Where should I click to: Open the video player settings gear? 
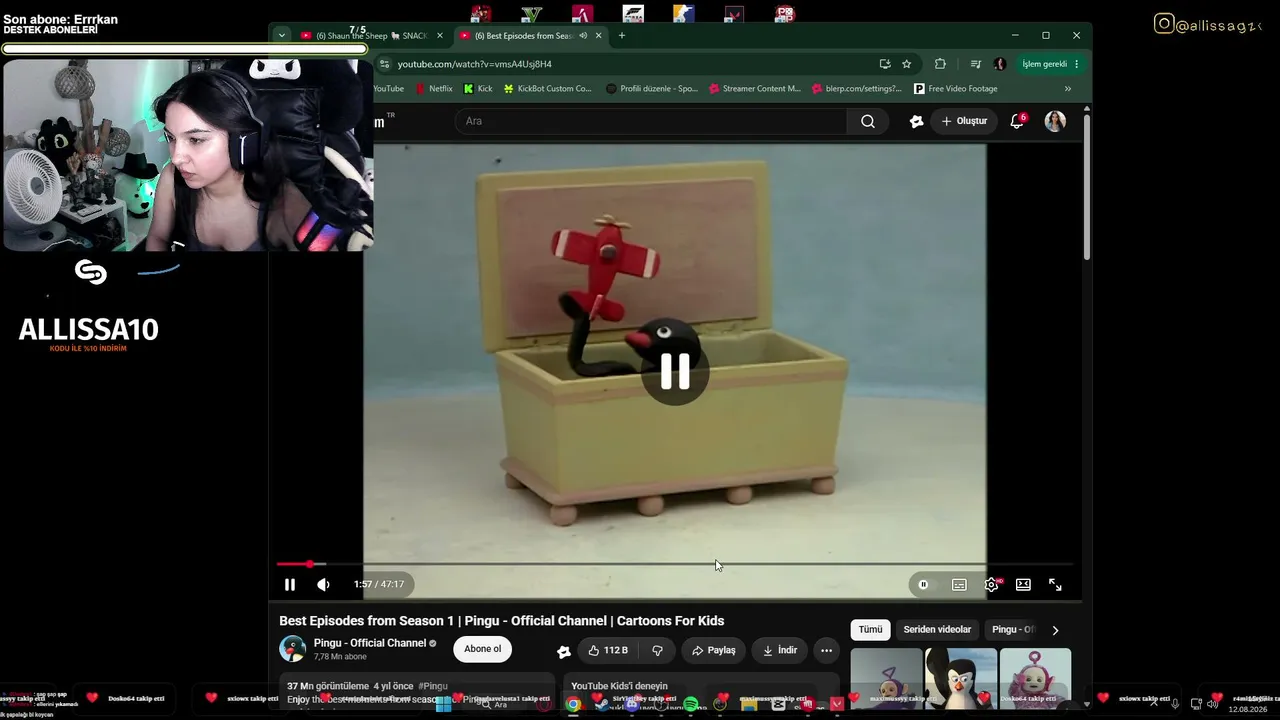[x=991, y=585]
